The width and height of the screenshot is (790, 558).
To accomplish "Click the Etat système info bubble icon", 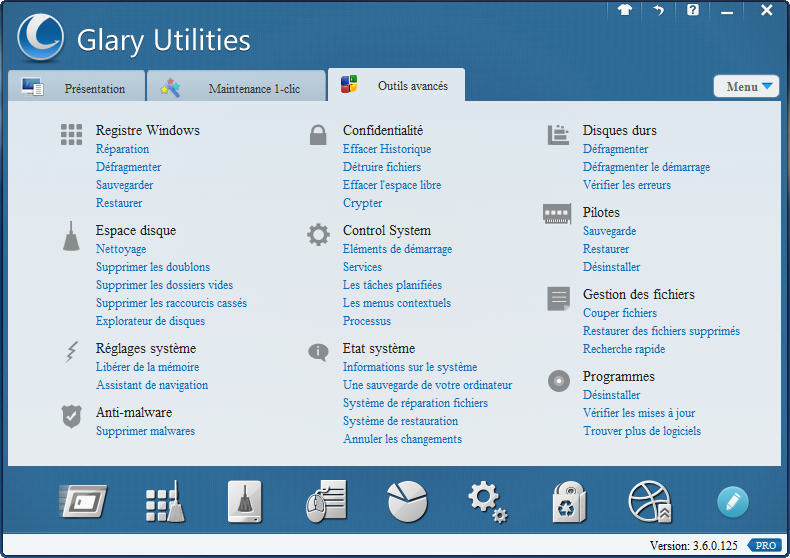I will click(318, 352).
